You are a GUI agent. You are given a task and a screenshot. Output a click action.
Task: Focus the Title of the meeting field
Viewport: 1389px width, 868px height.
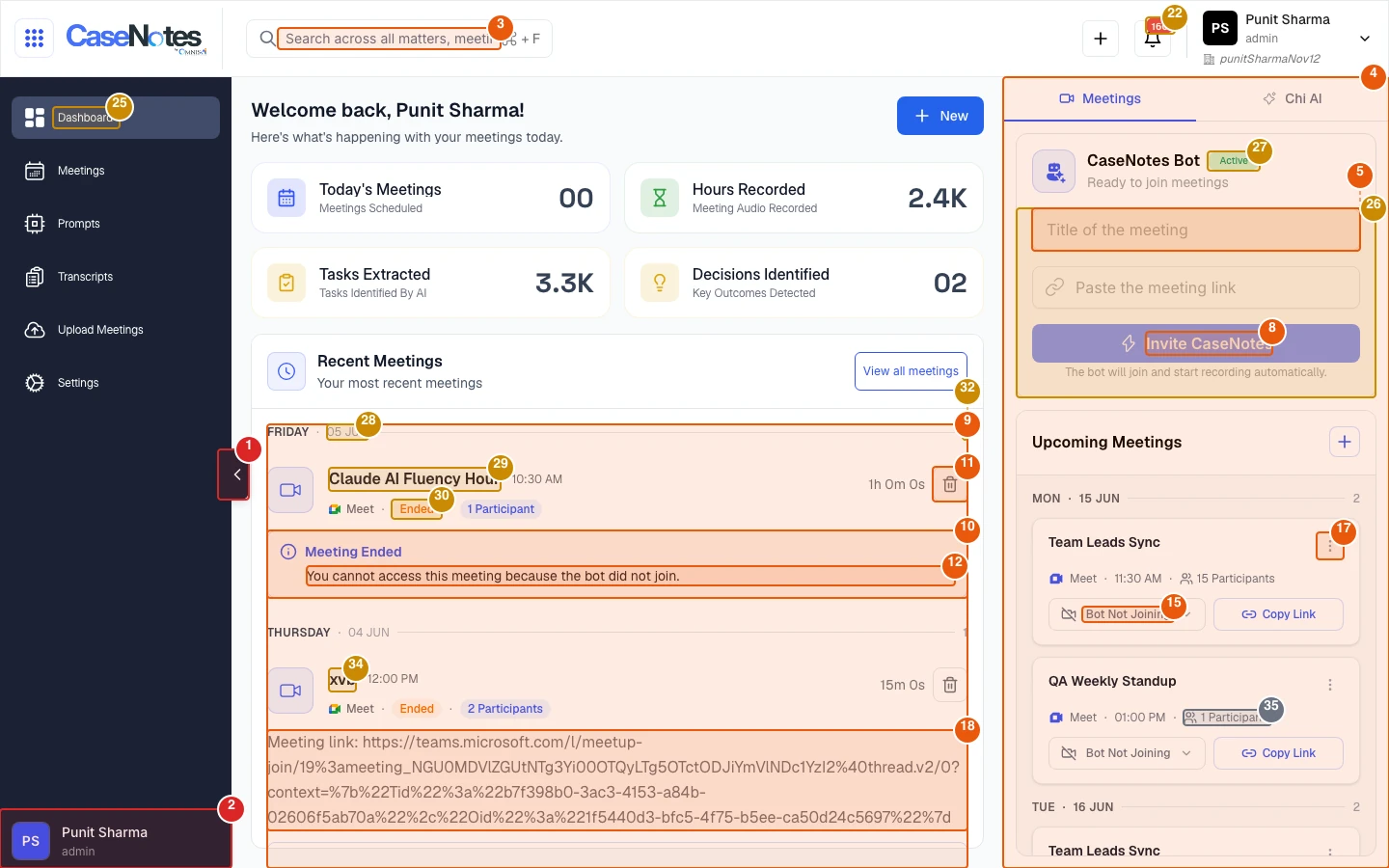(1196, 230)
